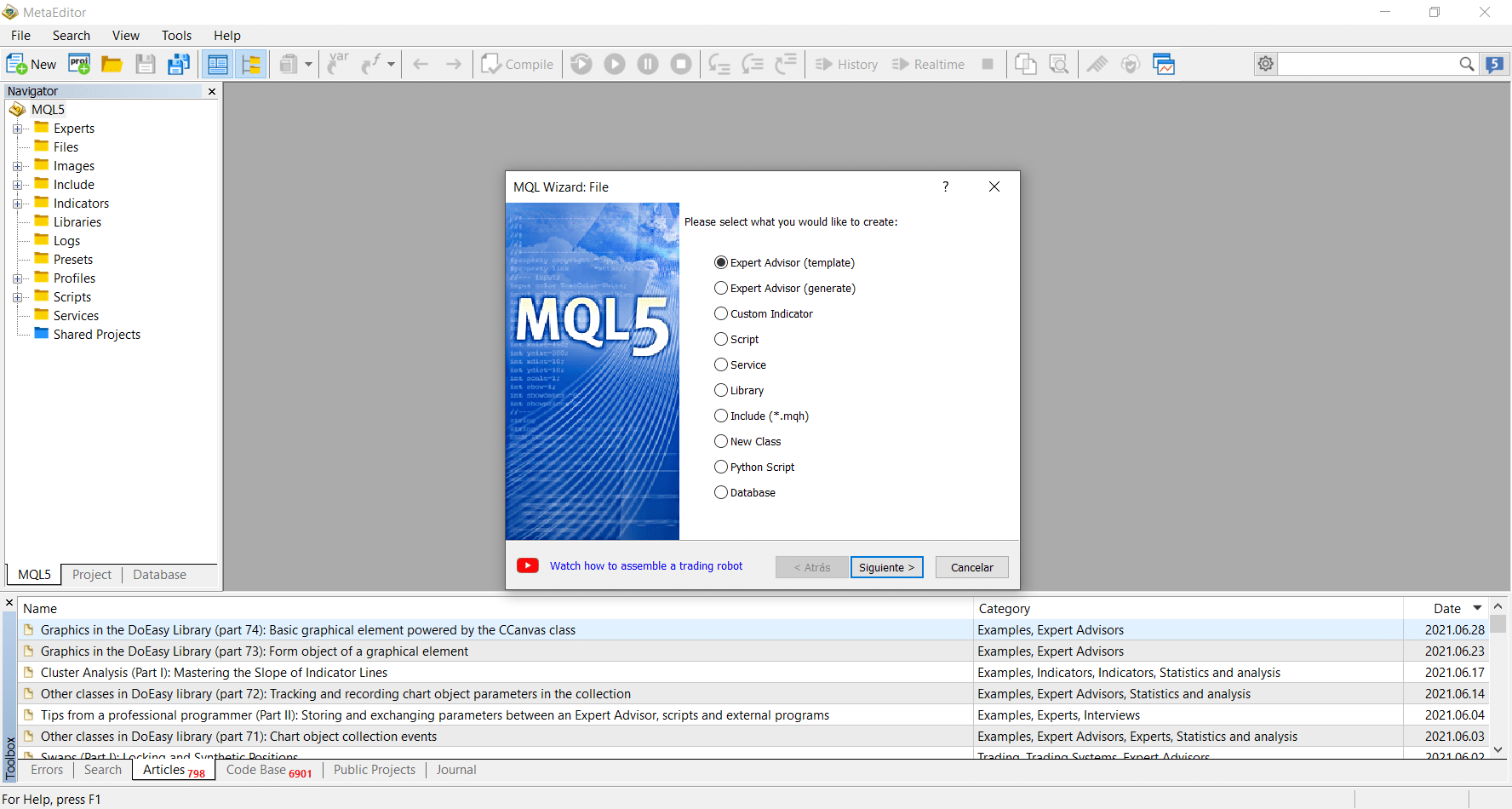The height and width of the screenshot is (809, 1512).
Task: Click the file compare toolbar icon
Action: (x=1026, y=64)
